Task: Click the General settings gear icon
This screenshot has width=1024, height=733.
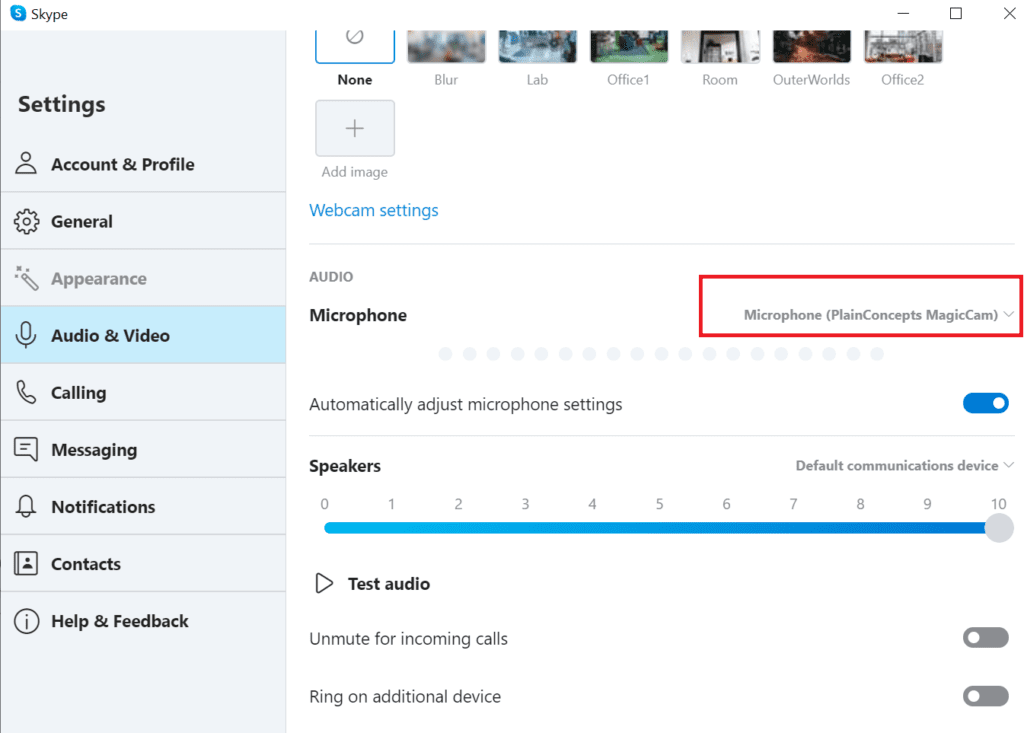Action: pyautogui.click(x=27, y=220)
